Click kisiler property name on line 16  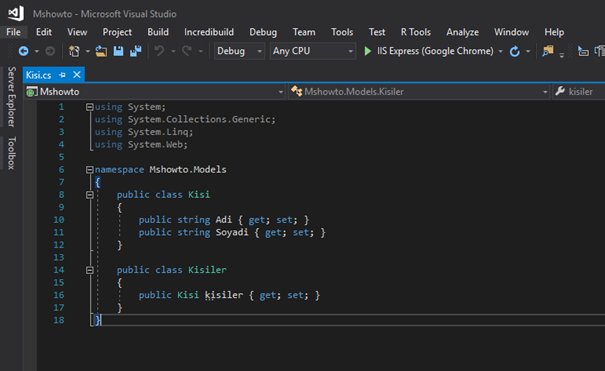pyautogui.click(x=224, y=295)
